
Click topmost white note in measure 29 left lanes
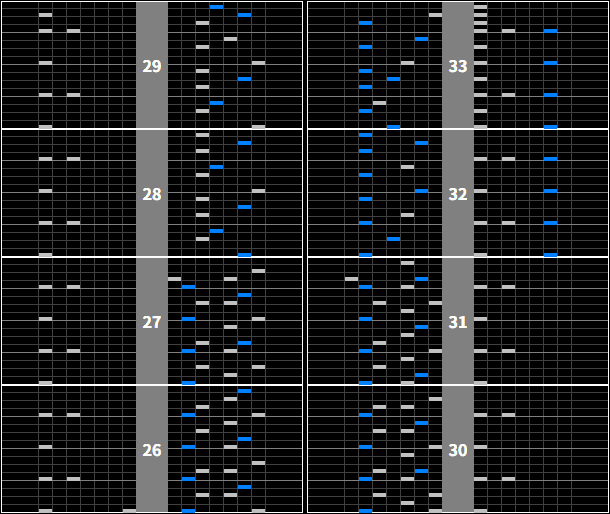[45, 15]
